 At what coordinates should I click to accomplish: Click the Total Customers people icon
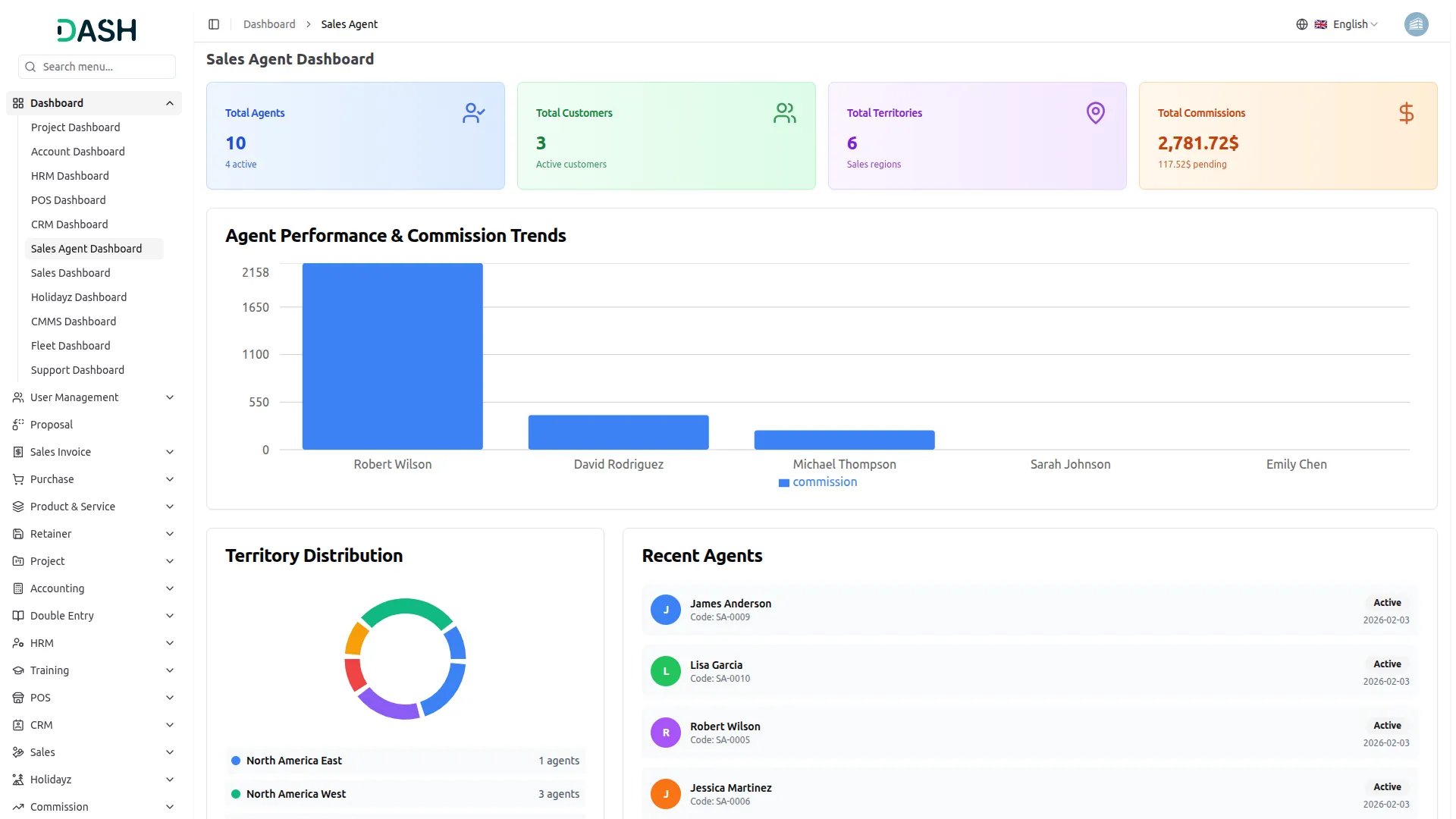pos(784,113)
